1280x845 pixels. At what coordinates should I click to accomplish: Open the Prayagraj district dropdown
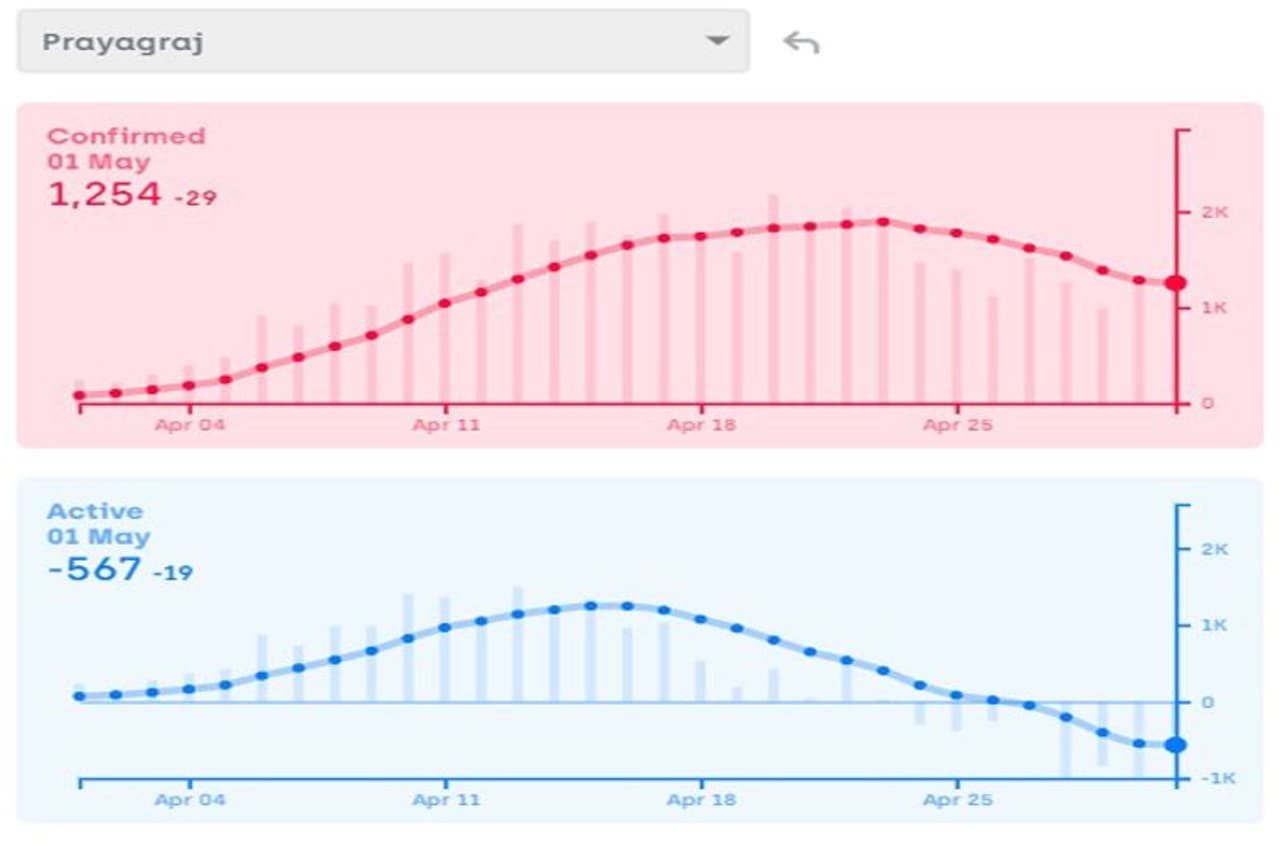click(x=382, y=42)
